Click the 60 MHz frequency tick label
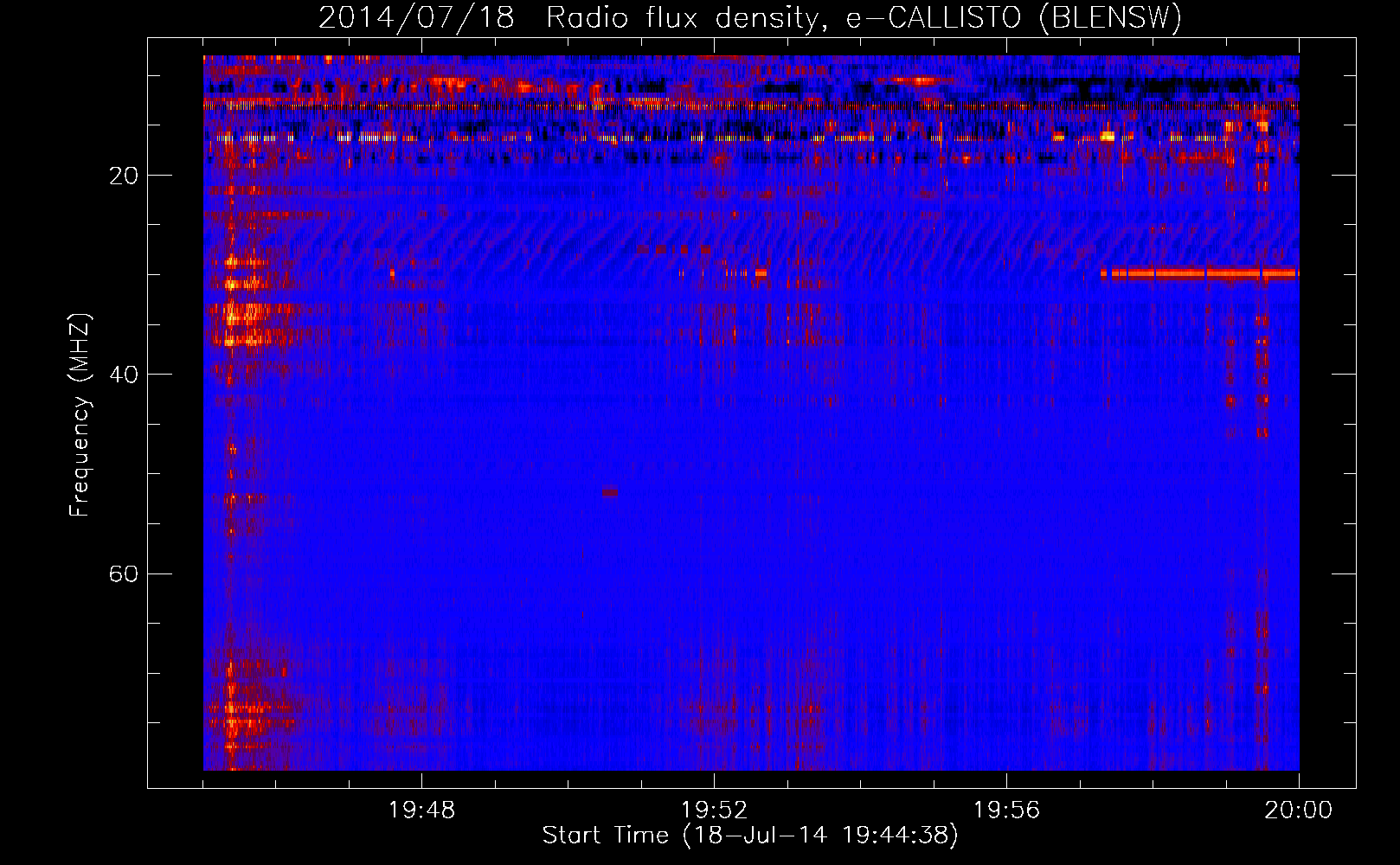Image resolution: width=1400 pixels, height=865 pixels. tap(123, 573)
